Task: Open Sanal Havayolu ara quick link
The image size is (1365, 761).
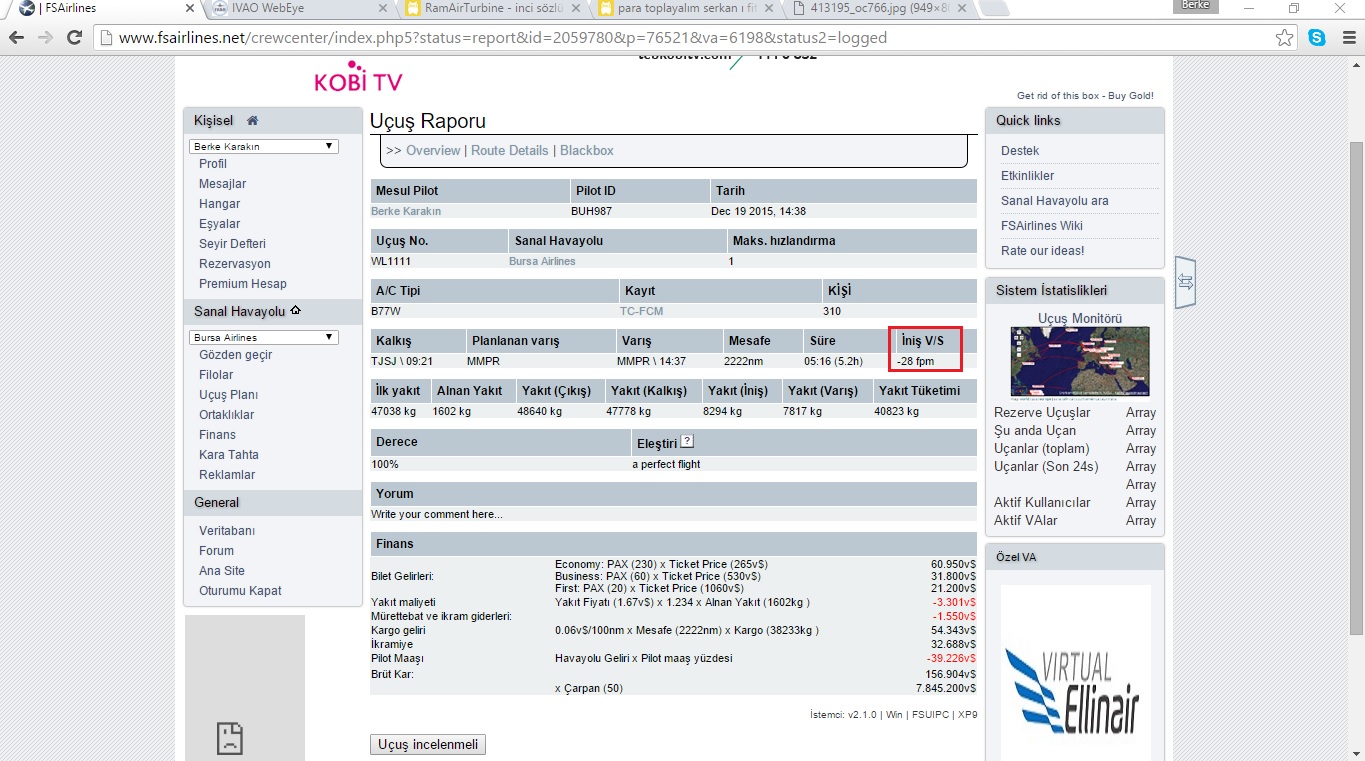Action: (1055, 201)
